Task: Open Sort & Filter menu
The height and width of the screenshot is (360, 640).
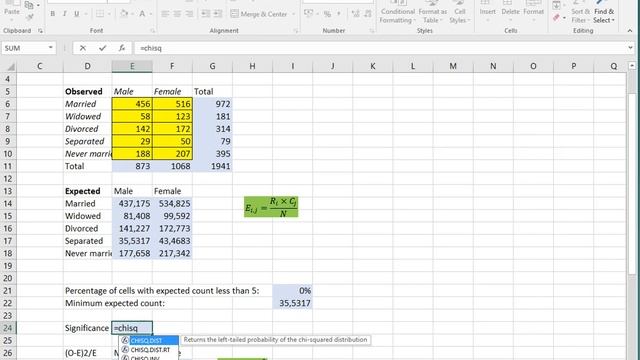Action: pos(580,12)
